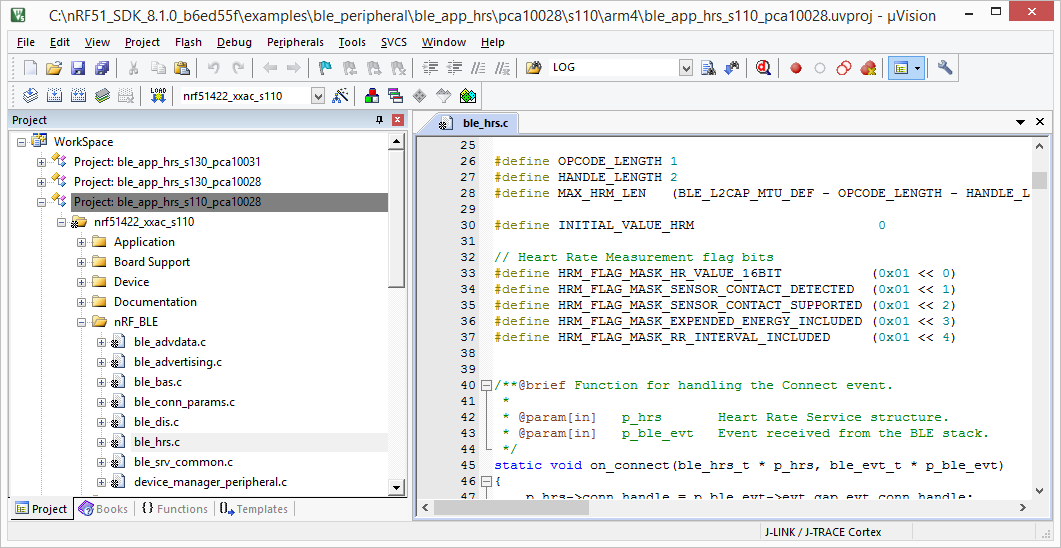Select device_manager_peripheral.c in the tree
Image resolution: width=1061 pixels, height=548 pixels.
210,482
